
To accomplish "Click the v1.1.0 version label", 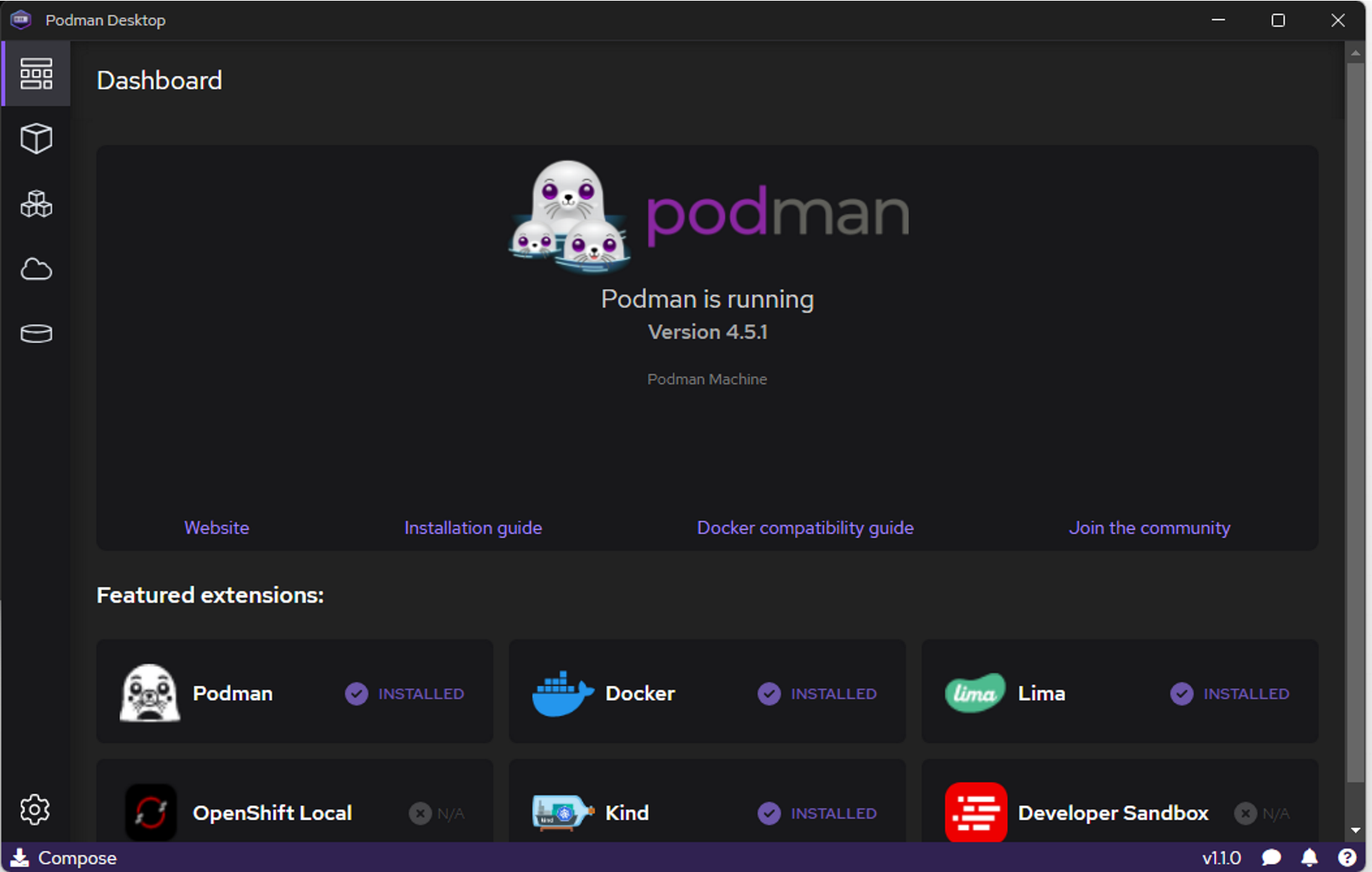I will [1222, 858].
